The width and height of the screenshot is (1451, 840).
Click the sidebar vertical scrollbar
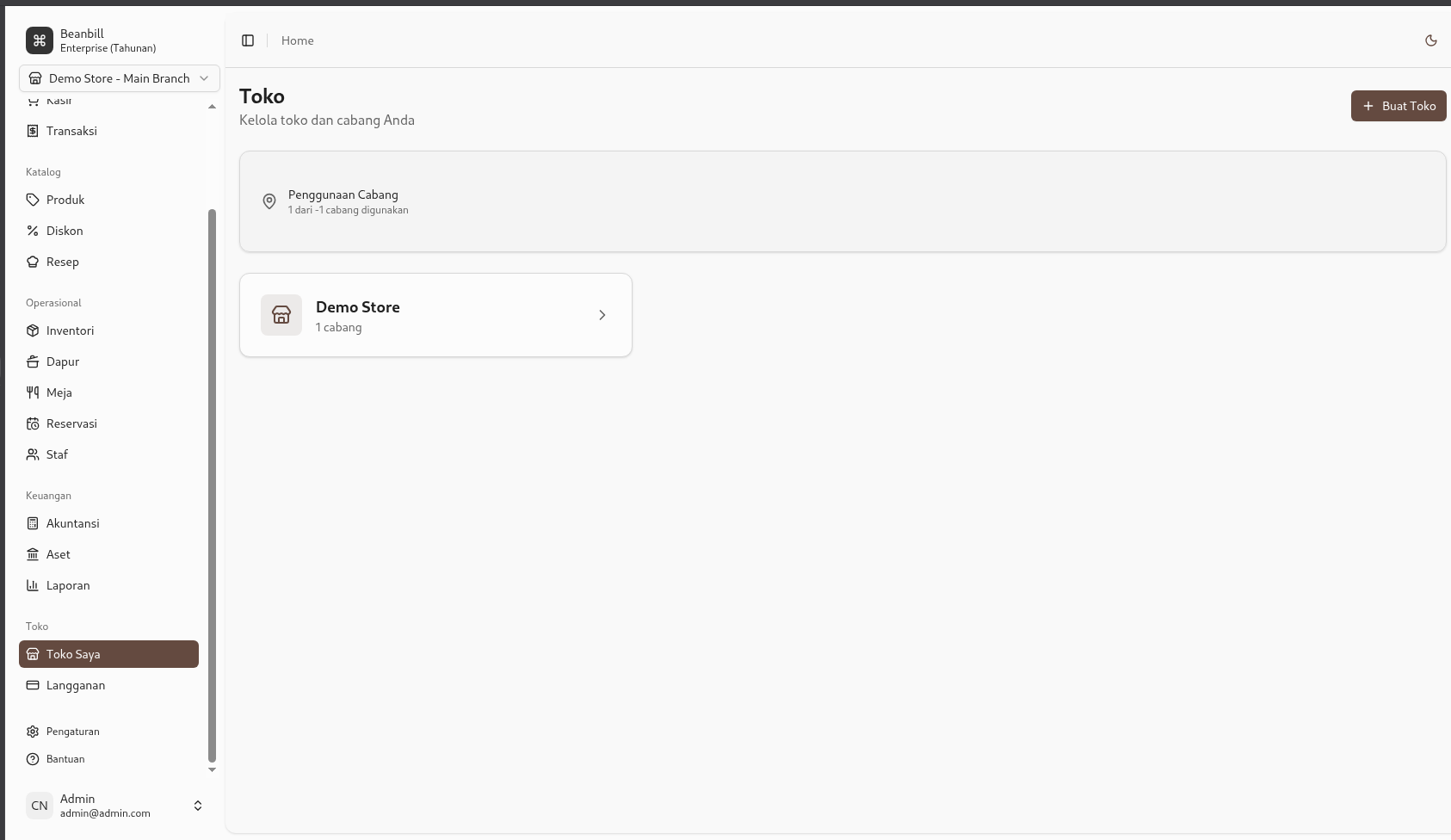(x=212, y=482)
